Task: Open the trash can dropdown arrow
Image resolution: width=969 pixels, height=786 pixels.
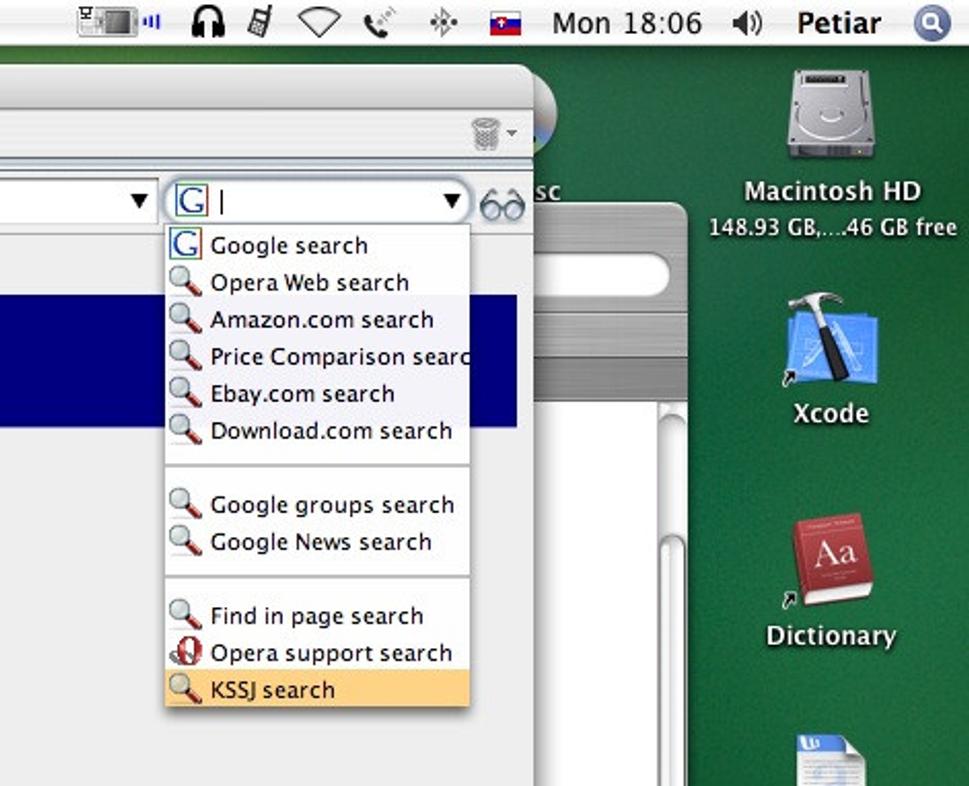Action: [x=512, y=133]
